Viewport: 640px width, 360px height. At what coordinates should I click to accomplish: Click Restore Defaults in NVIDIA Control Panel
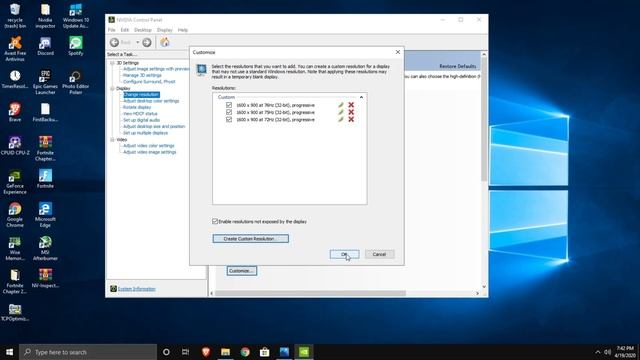click(458, 66)
